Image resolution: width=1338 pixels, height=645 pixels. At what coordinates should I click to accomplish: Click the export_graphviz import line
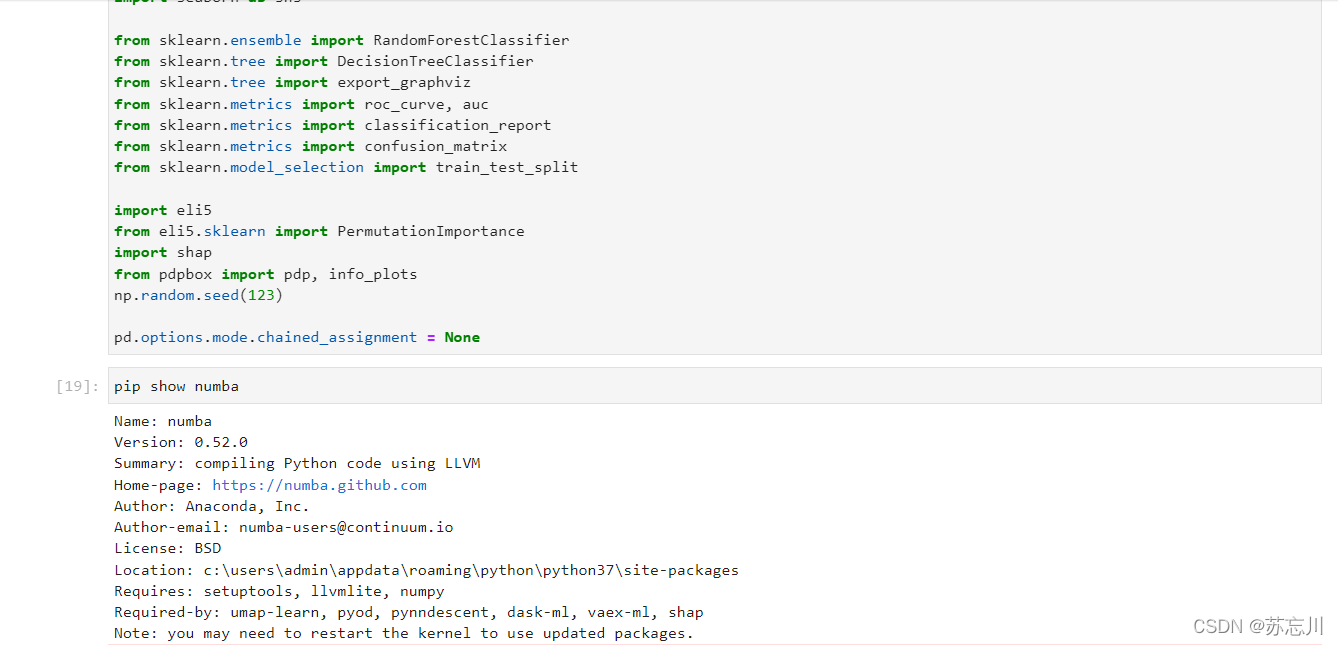coord(292,83)
